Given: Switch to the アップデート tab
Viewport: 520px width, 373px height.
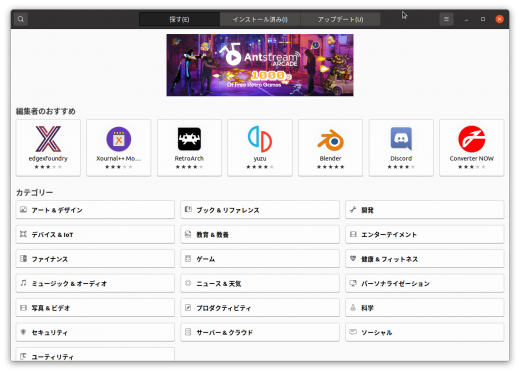Looking at the screenshot, I should (340, 19).
